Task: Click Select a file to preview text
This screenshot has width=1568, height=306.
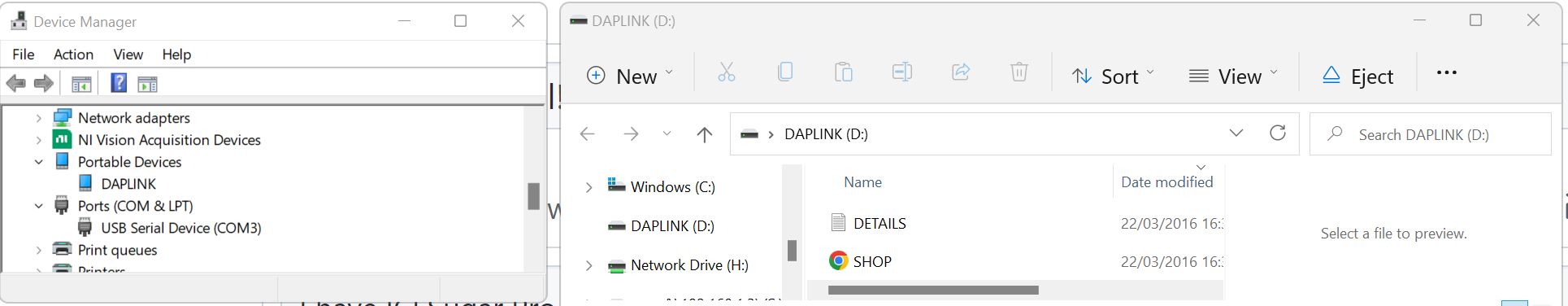Action: (x=1393, y=234)
